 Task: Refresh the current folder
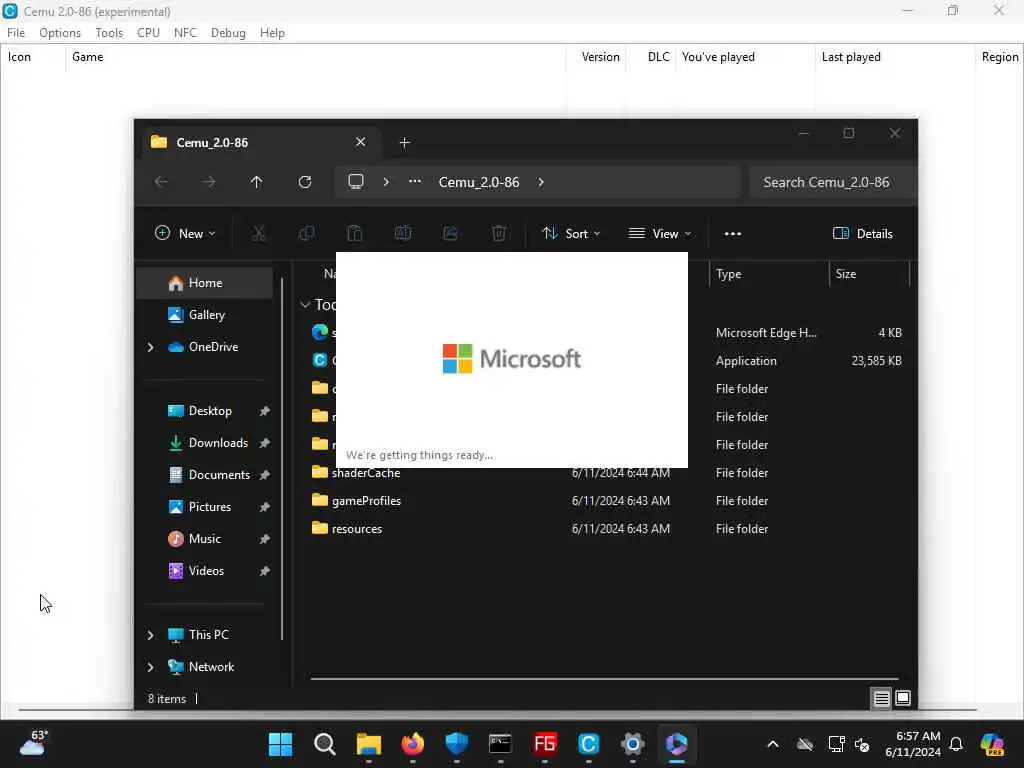pos(305,182)
